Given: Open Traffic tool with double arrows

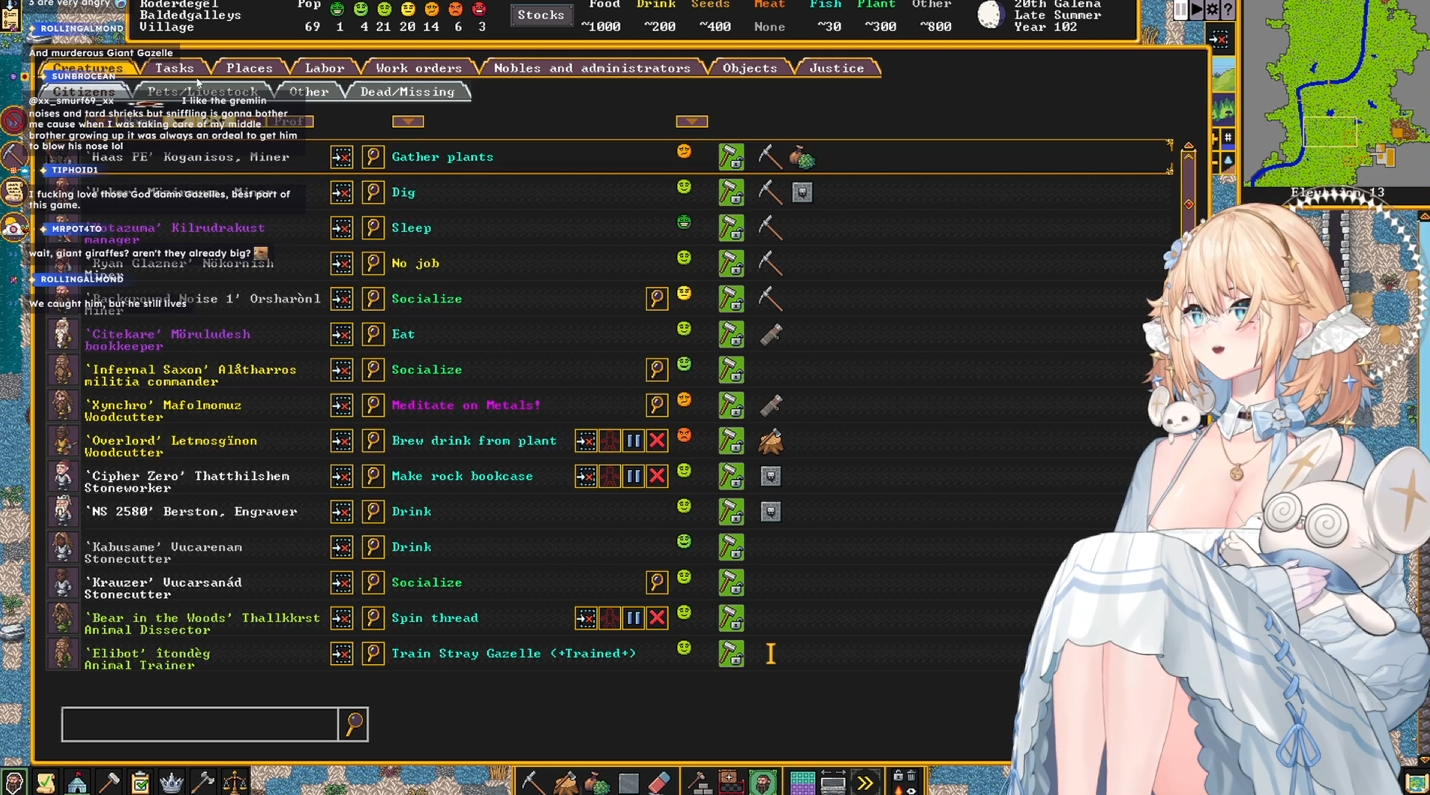Looking at the screenshot, I should point(865,782).
